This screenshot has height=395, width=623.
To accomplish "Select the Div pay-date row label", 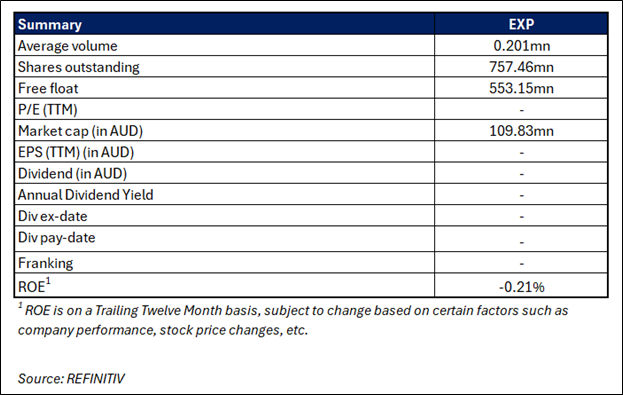I will pos(56,238).
